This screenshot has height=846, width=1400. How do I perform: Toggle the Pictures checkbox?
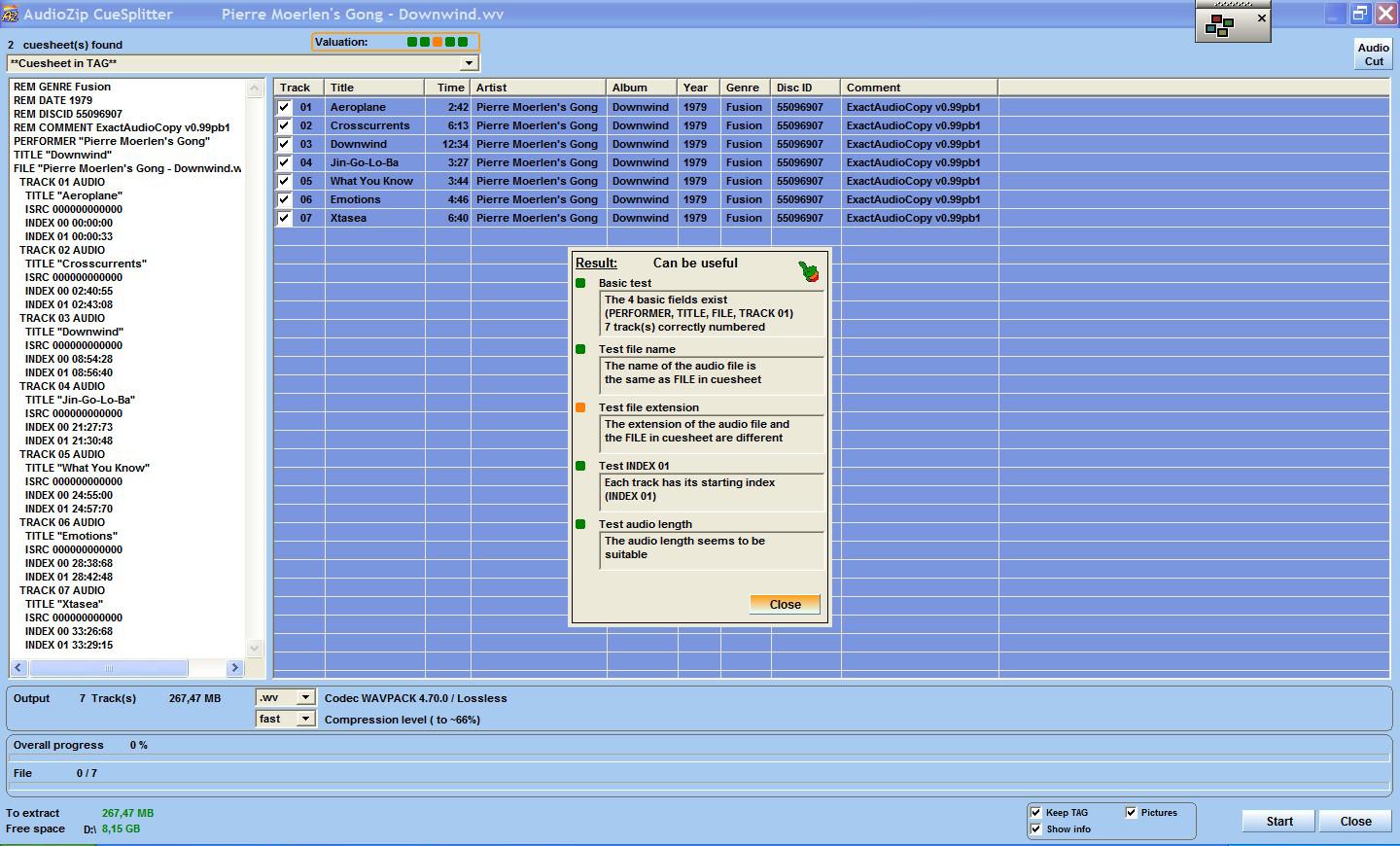(x=1131, y=813)
